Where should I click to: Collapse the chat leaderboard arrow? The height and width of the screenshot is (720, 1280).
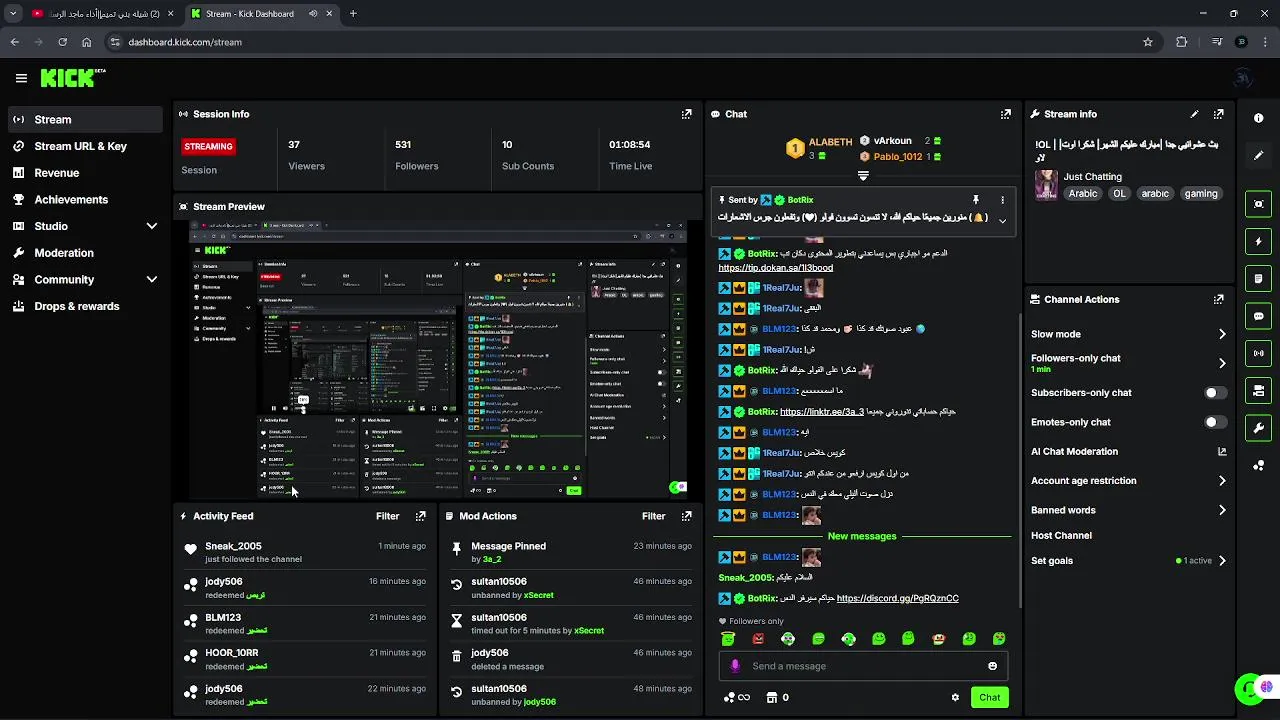pyautogui.click(x=863, y=176)
